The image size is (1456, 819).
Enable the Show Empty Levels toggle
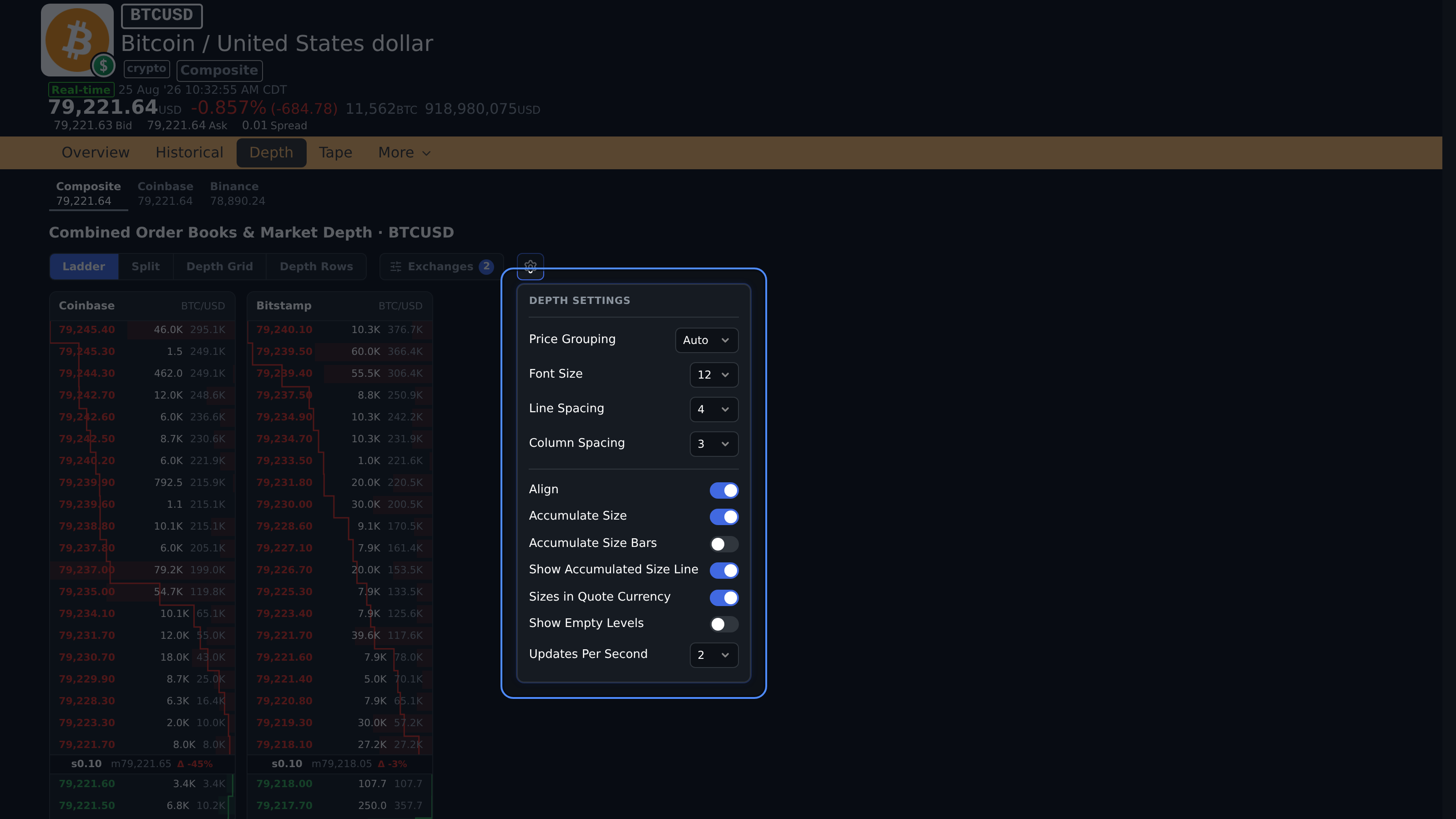tap(724, 624)
